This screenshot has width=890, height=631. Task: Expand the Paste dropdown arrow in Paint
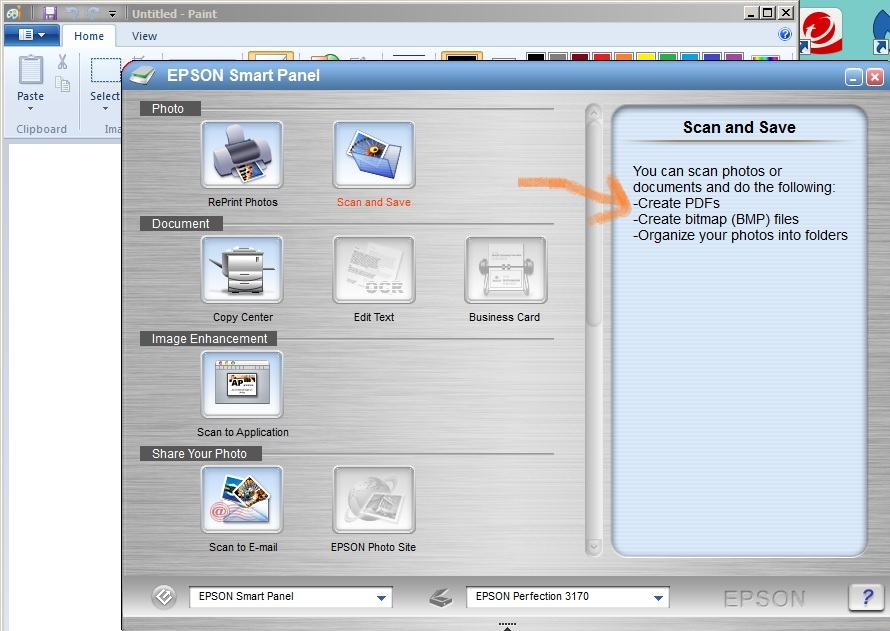[x=31, y=108]
